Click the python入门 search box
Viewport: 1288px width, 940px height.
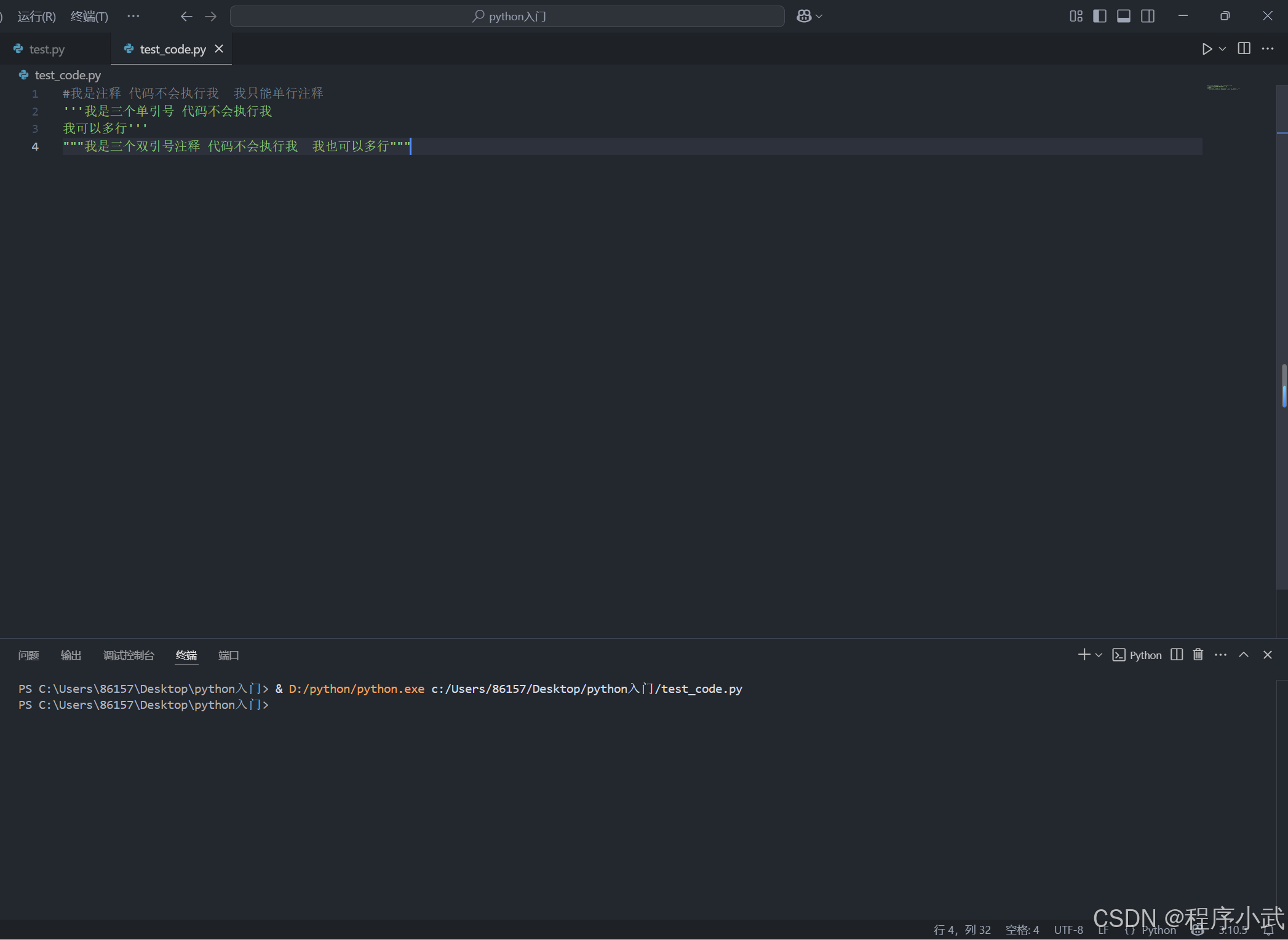pos(507,17)
